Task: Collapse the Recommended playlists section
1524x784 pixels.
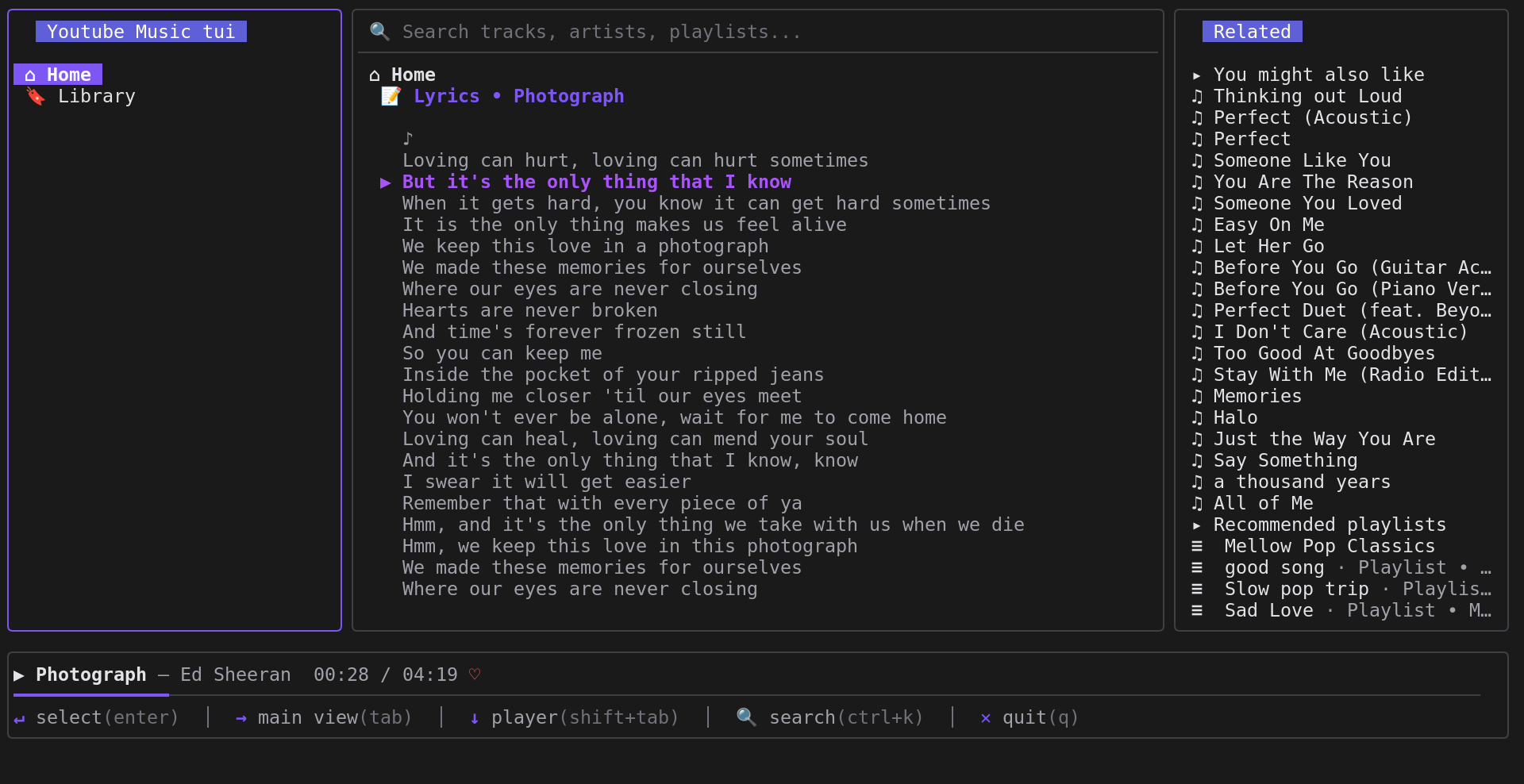Action: (1196, 525)
